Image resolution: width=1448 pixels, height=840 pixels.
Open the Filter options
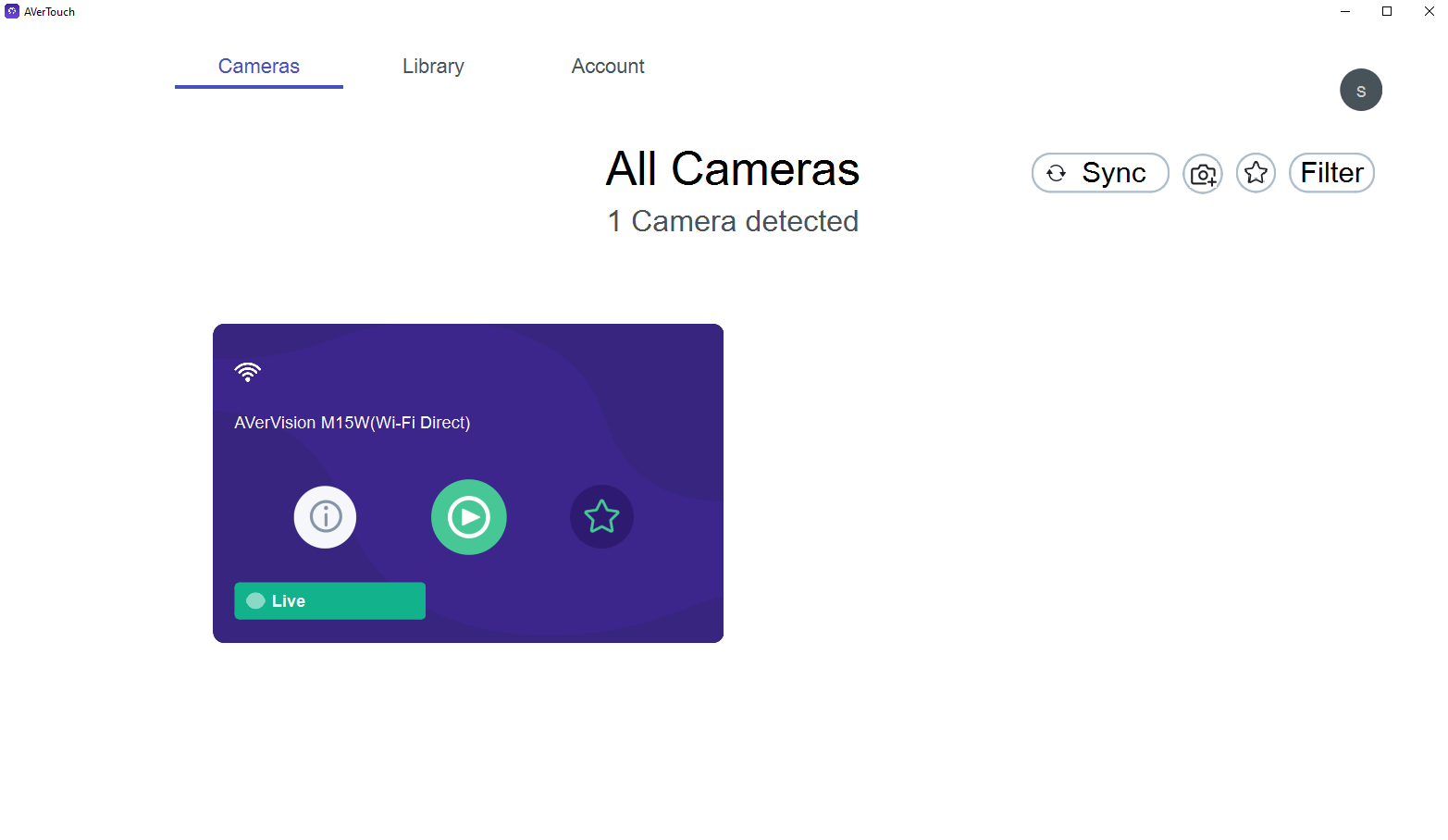(x=1331, y=173)
